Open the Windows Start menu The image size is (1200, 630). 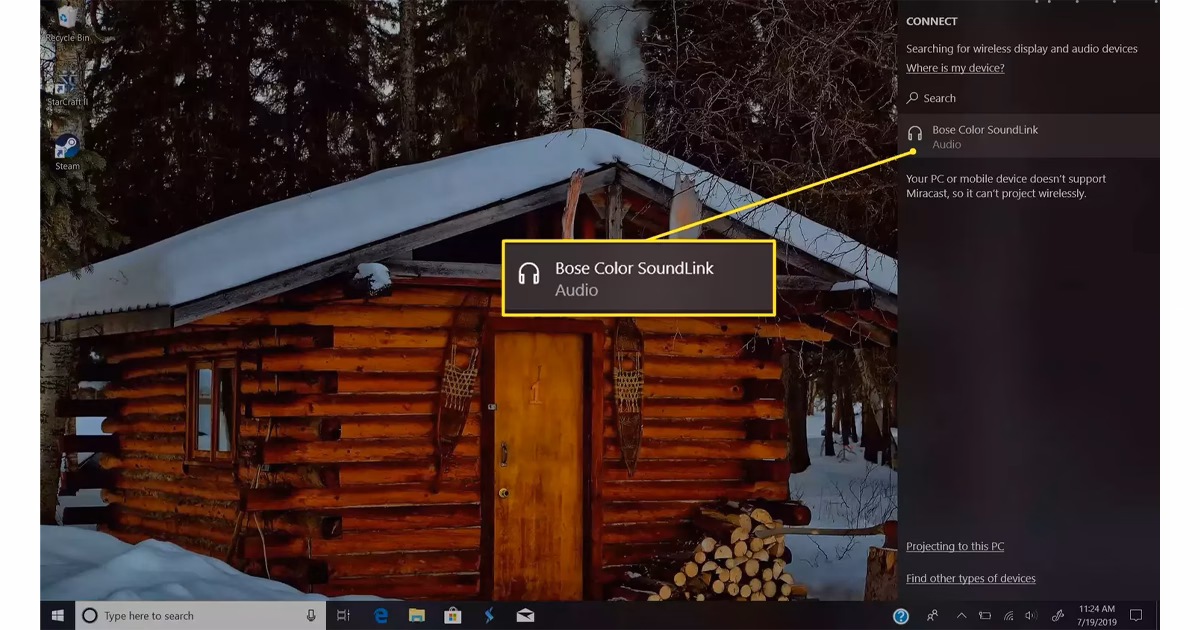click(58, 615)
